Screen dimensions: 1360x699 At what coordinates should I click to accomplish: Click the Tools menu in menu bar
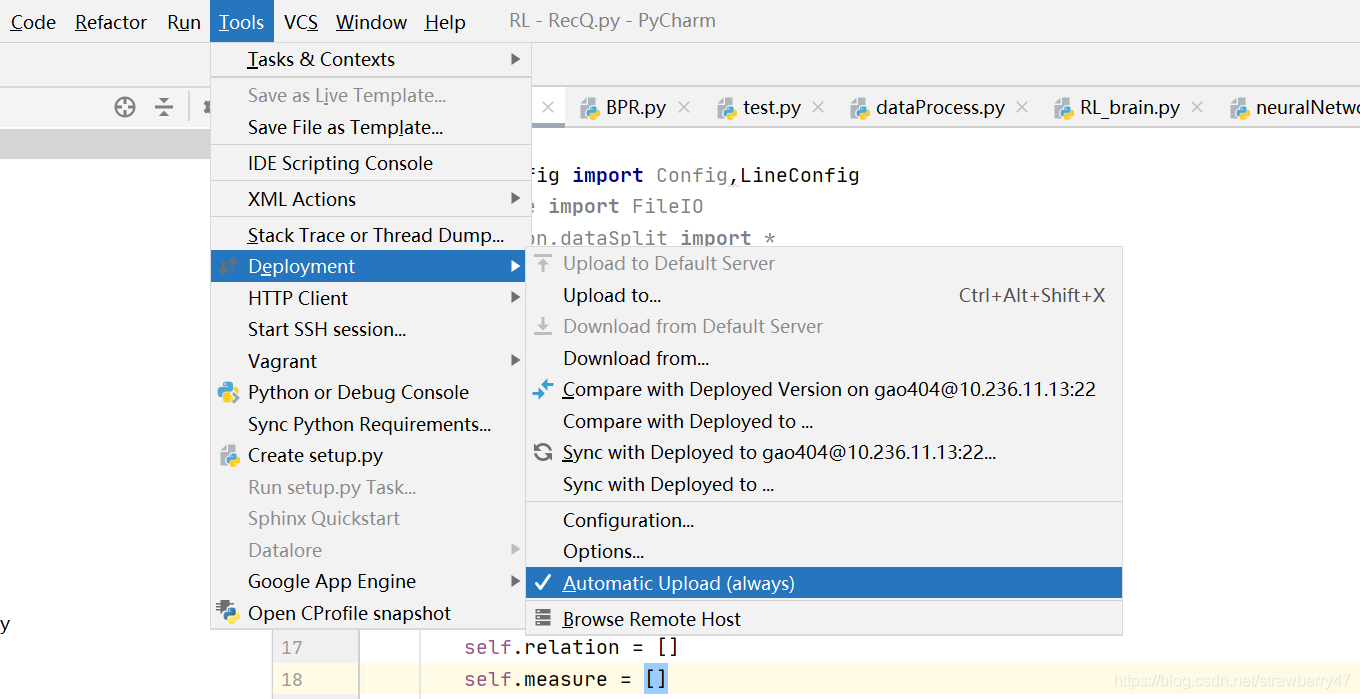pos(242,22)
